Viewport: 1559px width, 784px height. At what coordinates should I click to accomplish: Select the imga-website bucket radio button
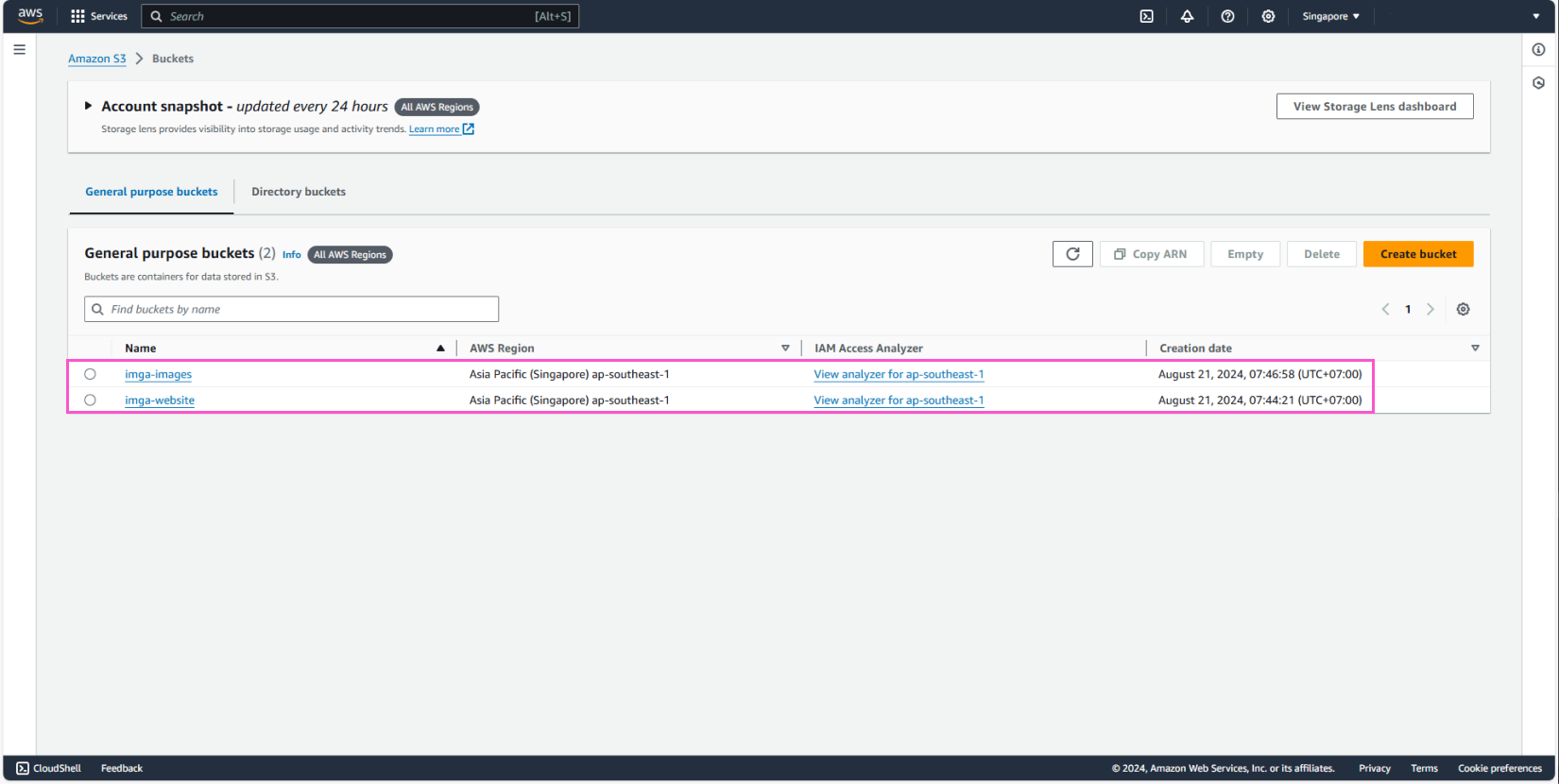(90, 401)
